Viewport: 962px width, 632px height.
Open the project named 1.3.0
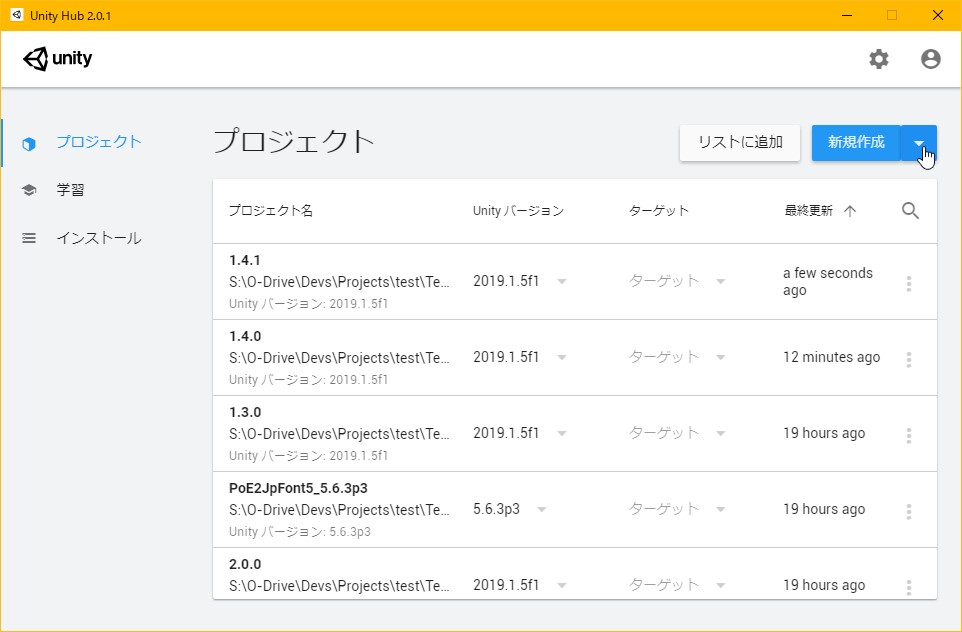point(245,412)
